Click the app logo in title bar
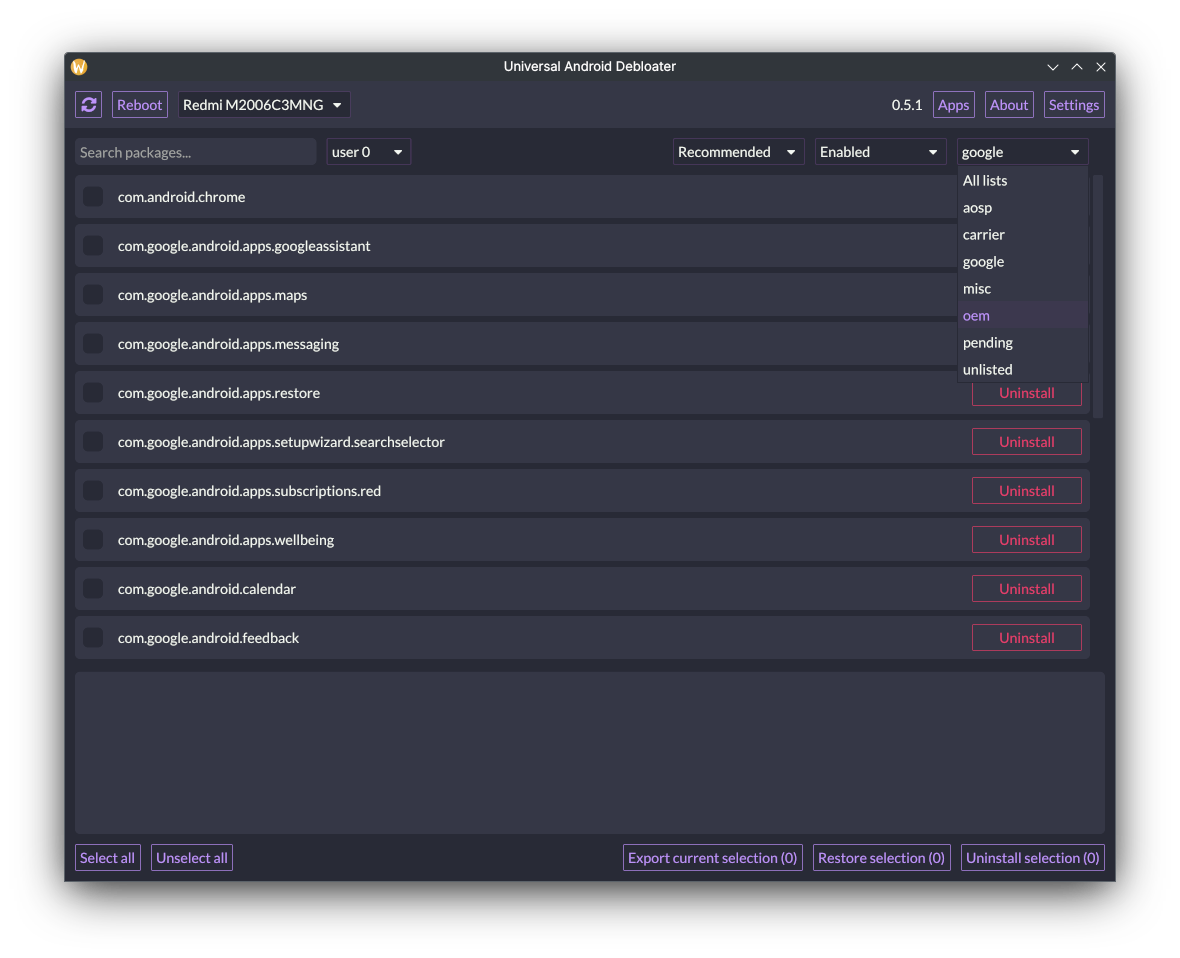The width and height of the screenshot is (1180, 958). tap(79, 67)
